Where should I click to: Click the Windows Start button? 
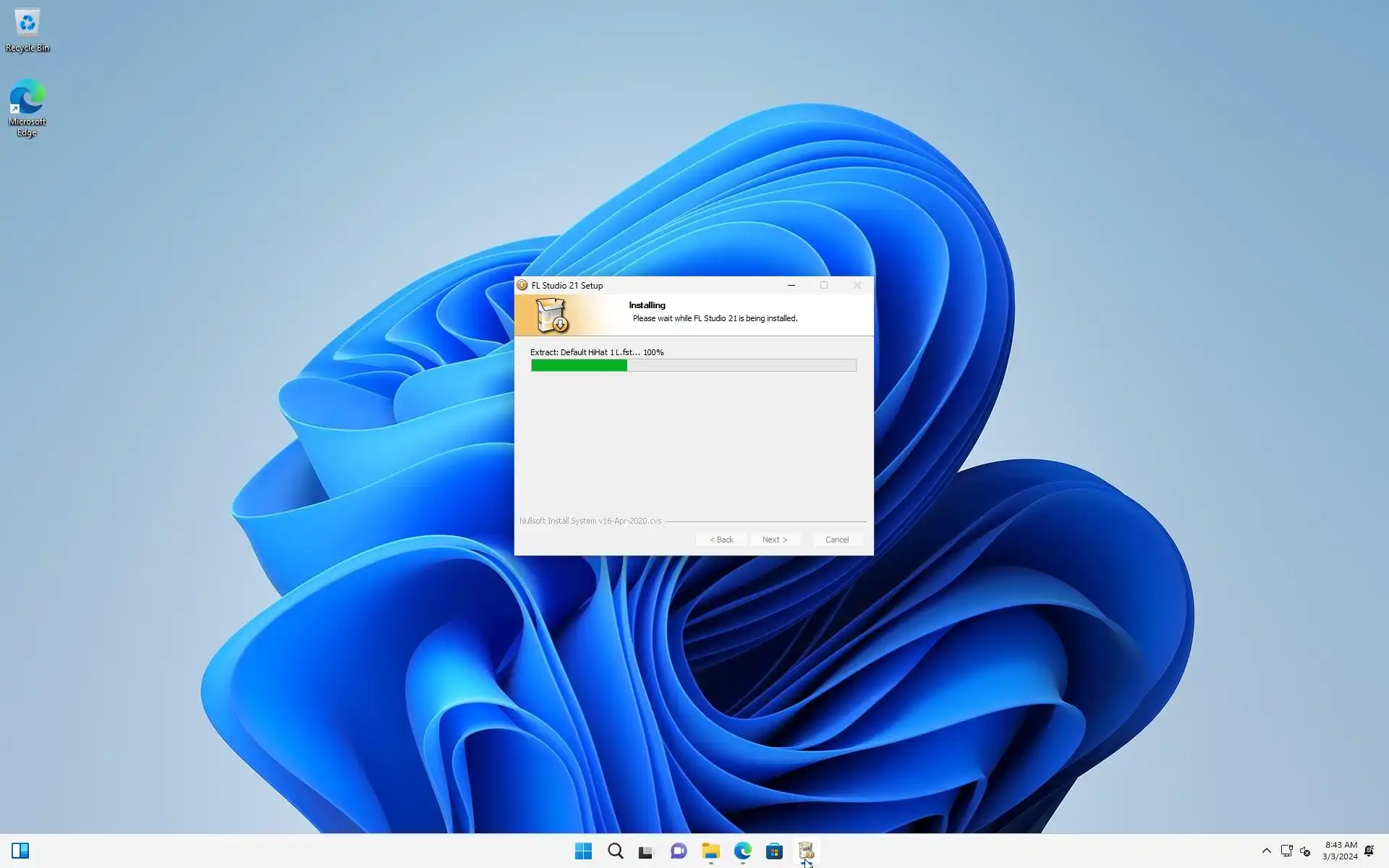click(x=583, y=851)
